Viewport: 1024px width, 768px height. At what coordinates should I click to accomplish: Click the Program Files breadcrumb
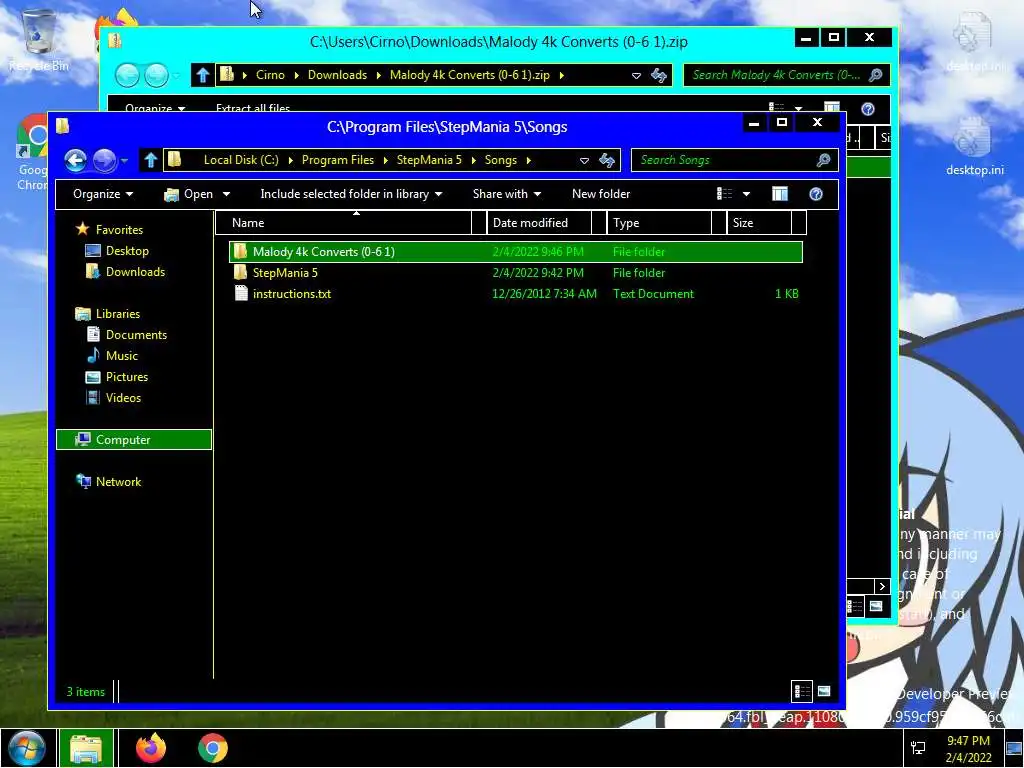pos(338,160)
